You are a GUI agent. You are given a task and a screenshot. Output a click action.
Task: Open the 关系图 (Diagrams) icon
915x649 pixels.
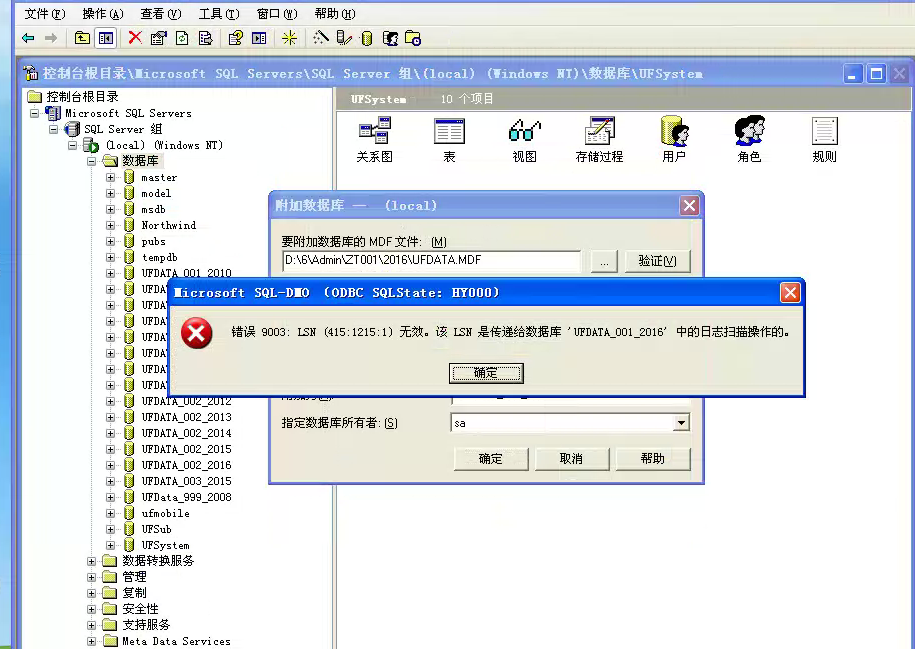point(375,140)
